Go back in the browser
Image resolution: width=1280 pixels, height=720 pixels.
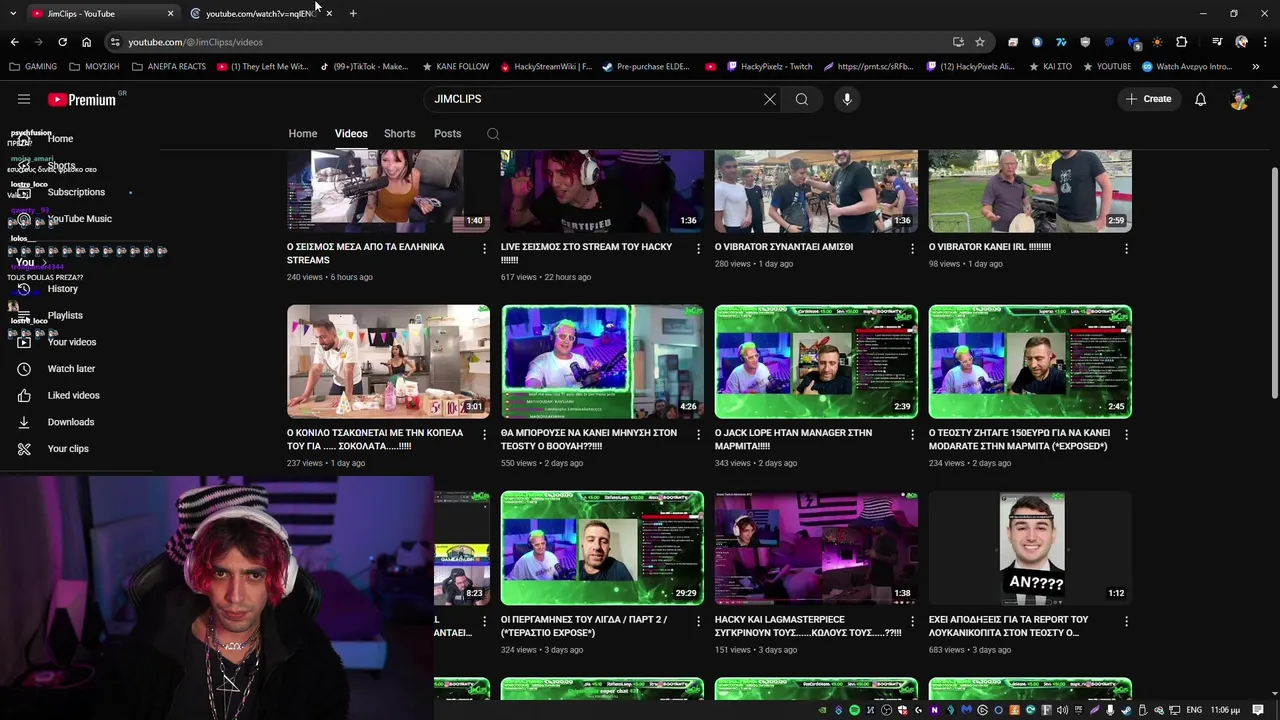coord(14,42)
